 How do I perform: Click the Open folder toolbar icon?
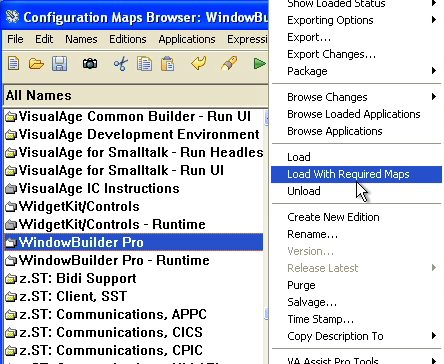click(x=36, y=63)
